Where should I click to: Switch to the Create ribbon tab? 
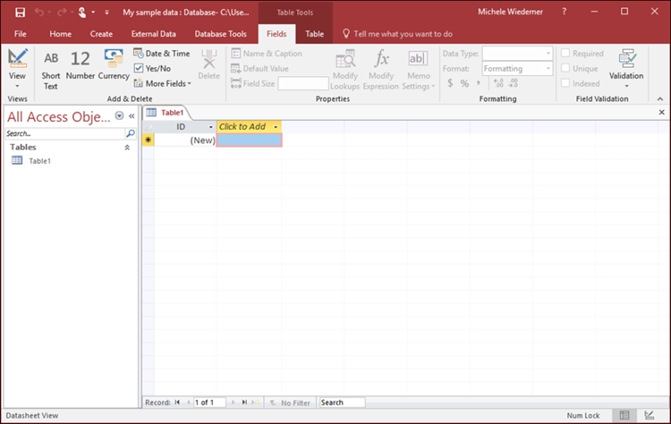pyautogui.click(x=101, y=34)
